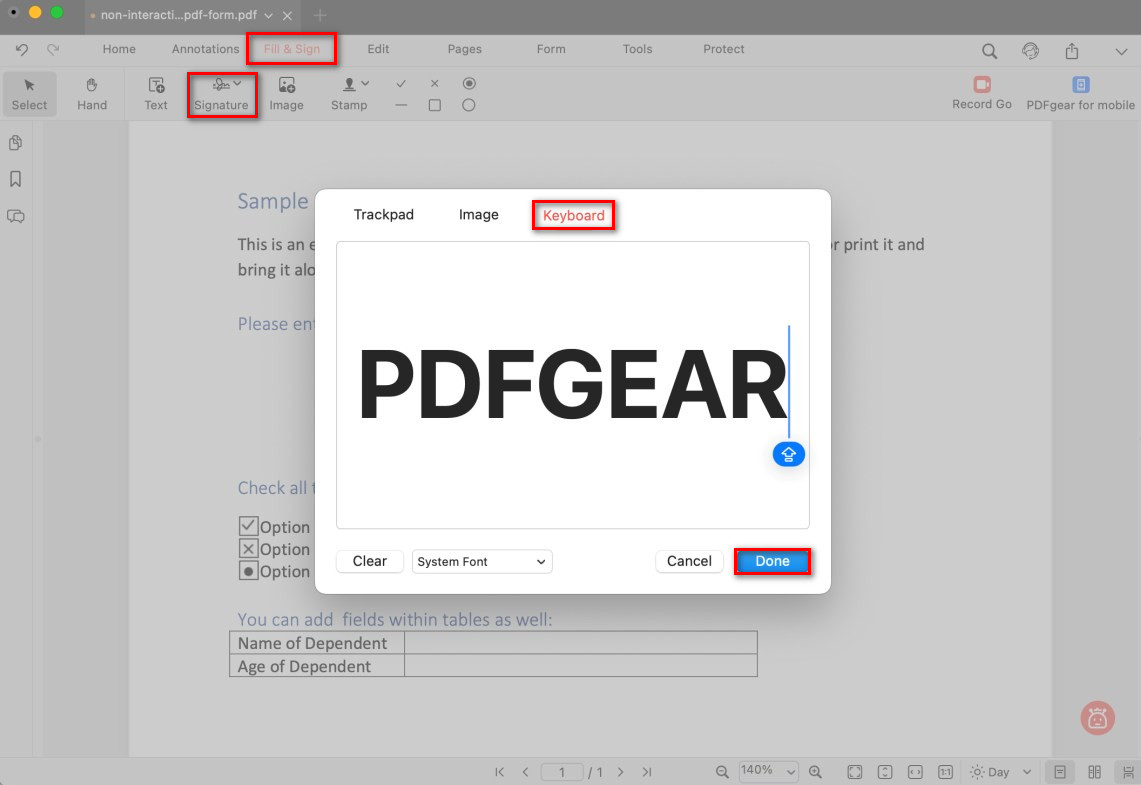
Task: Toggle the first checked Option checkbox
Action: click(248, 525)
